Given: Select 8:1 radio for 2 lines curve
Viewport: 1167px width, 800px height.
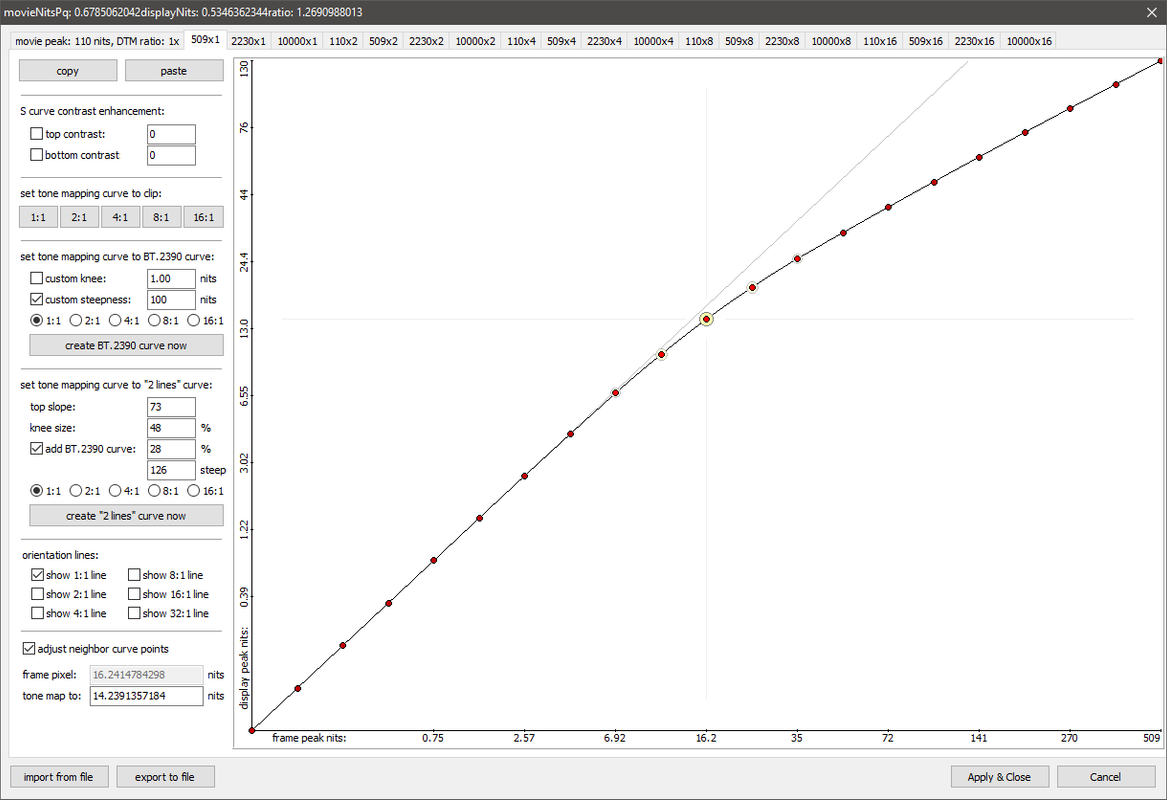Looking at the screenshot, I should [x=154, y=491].
